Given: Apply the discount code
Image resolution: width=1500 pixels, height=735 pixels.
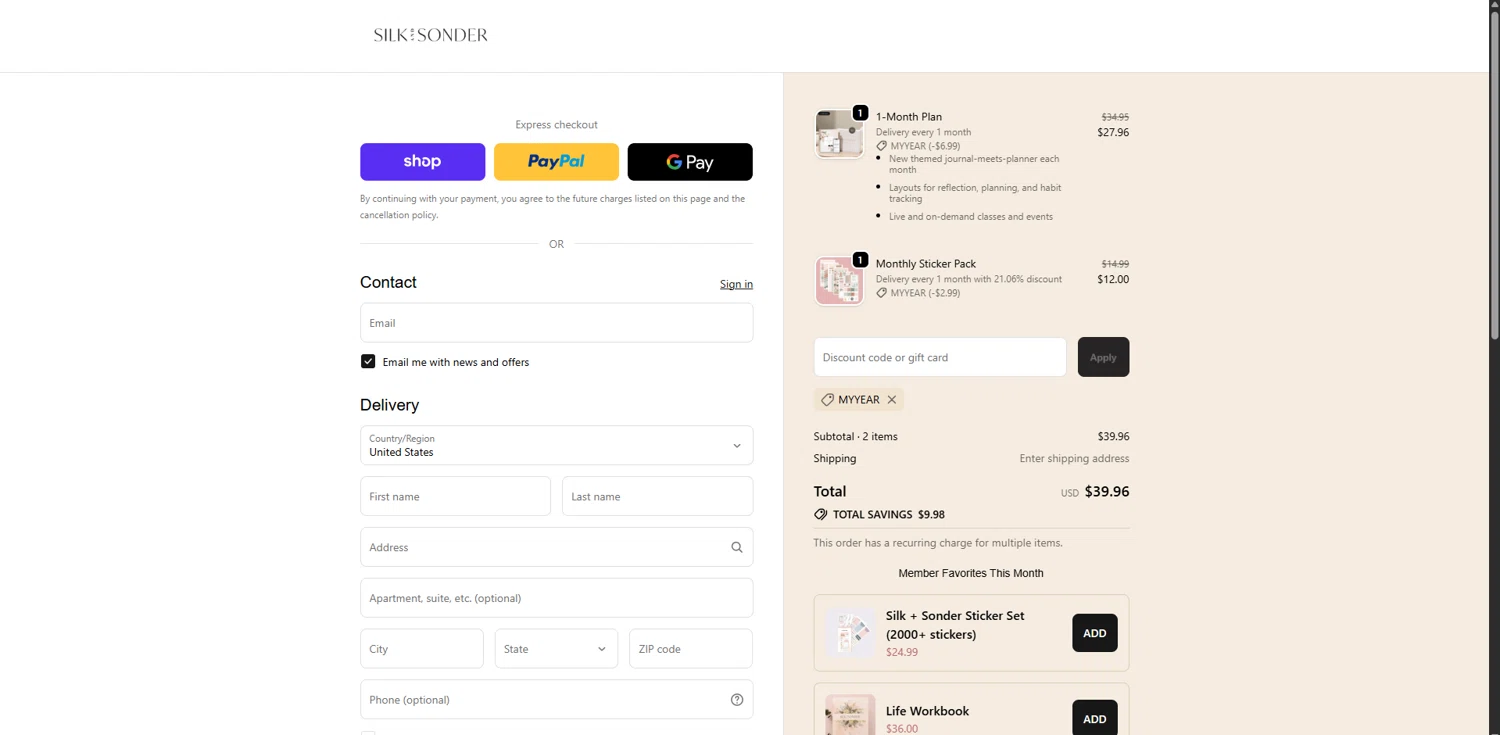Looking at the screenshot, I should 1103,357.
